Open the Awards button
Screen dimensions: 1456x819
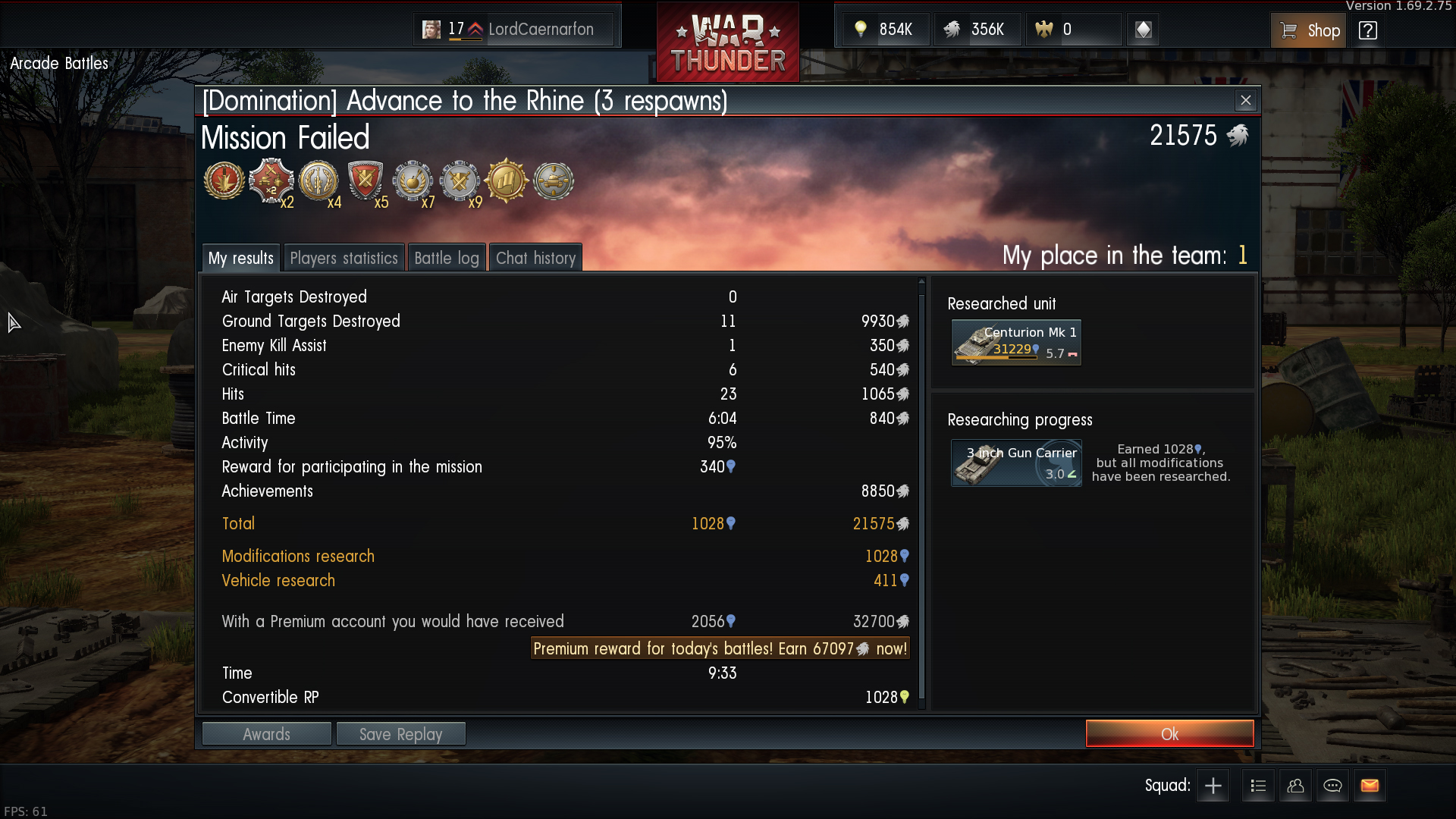(266, 734)
